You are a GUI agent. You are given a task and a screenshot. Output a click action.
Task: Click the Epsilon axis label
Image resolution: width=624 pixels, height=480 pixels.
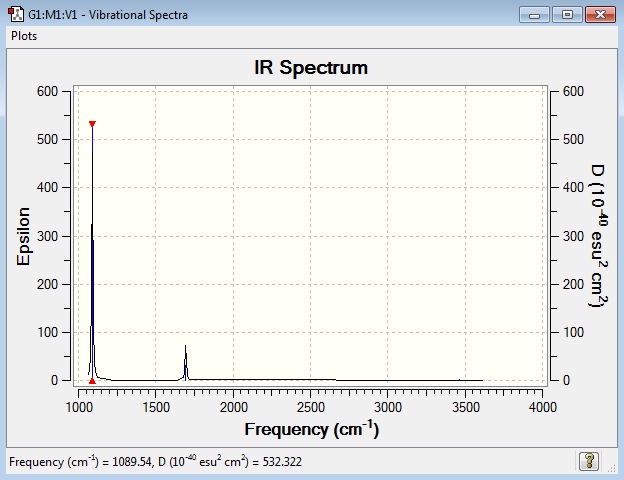(23, 236)
